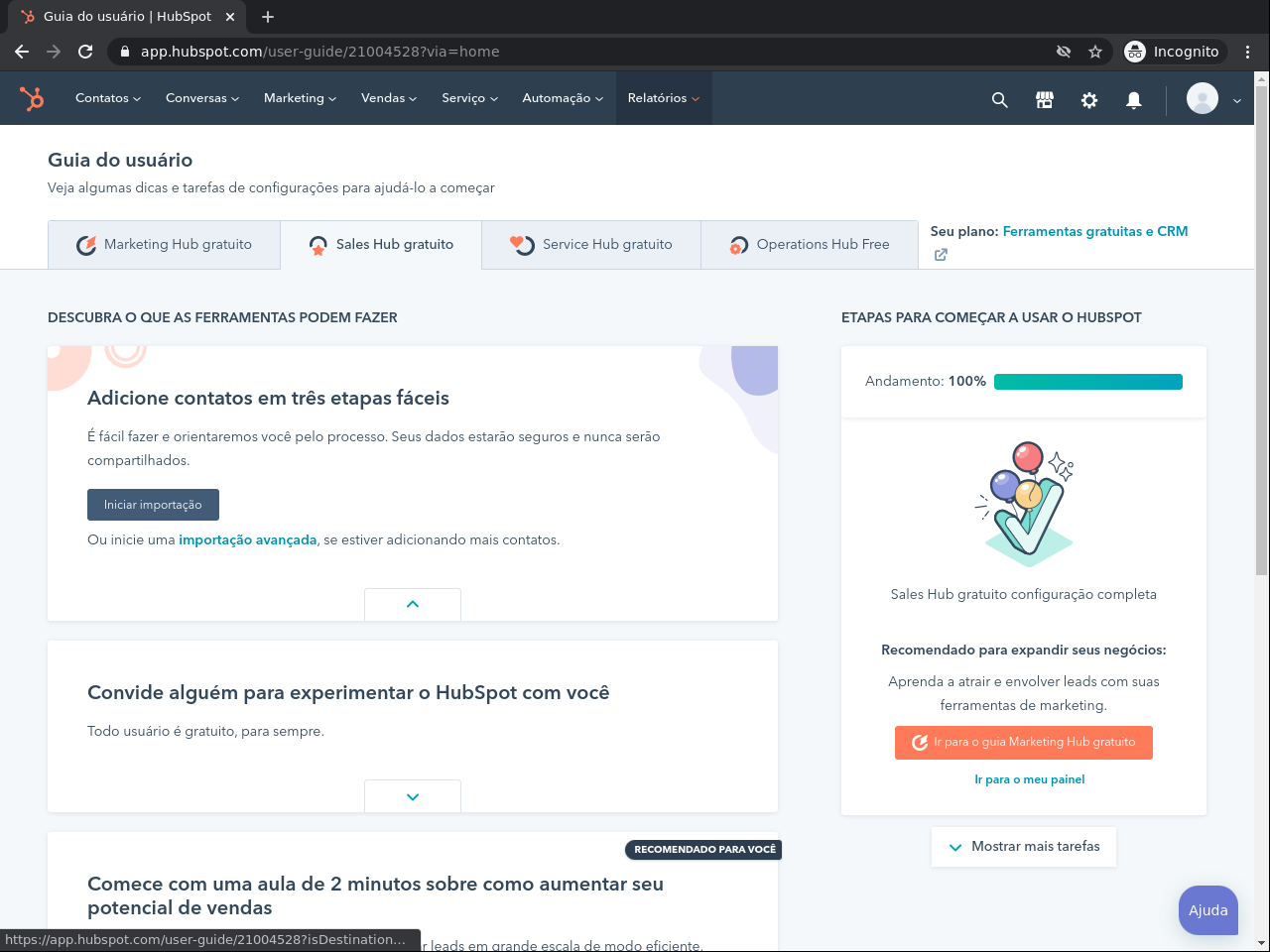Image resolution: width=1270 pixels, height=952 pixels.
Task: Reload the page with refresh icon
Action: point(85,52)
